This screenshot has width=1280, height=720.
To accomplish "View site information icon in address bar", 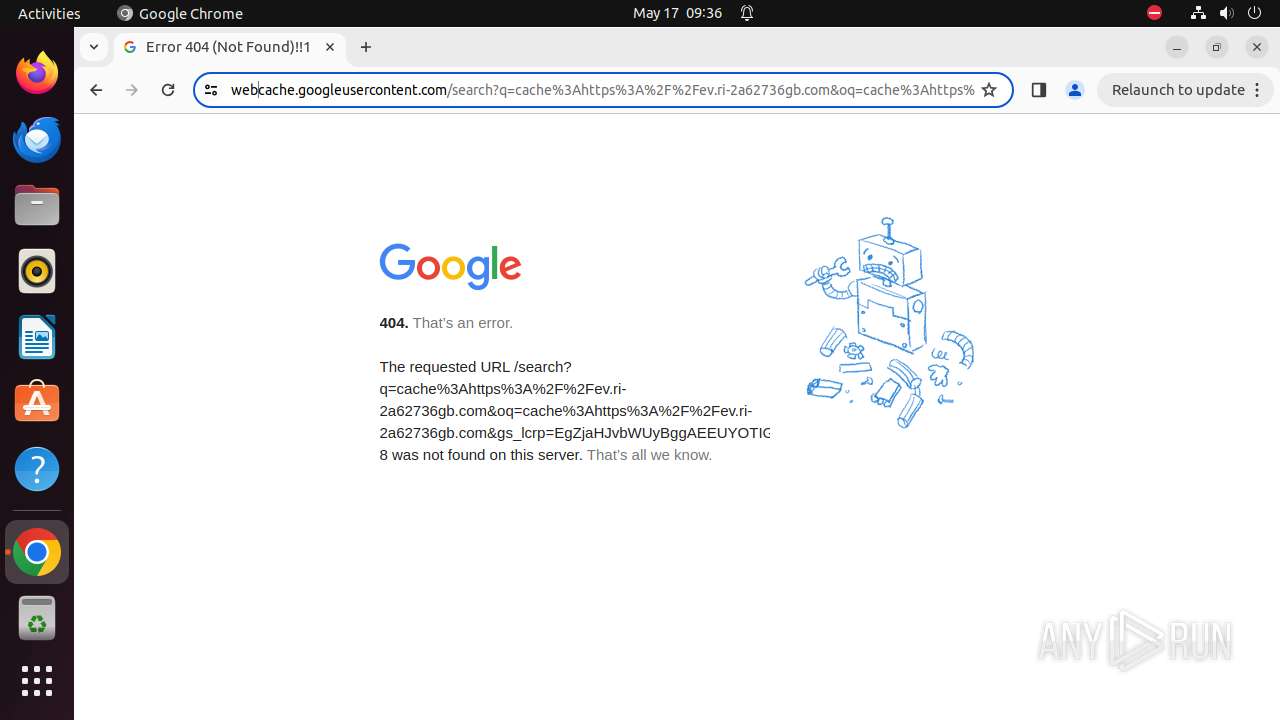I will pos(211,90).
